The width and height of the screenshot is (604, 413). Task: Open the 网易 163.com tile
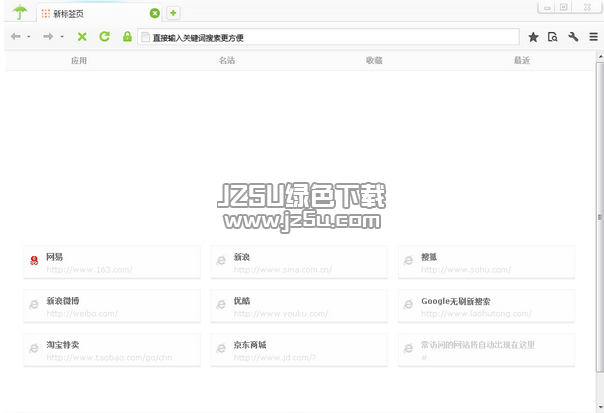coord(112,262)
